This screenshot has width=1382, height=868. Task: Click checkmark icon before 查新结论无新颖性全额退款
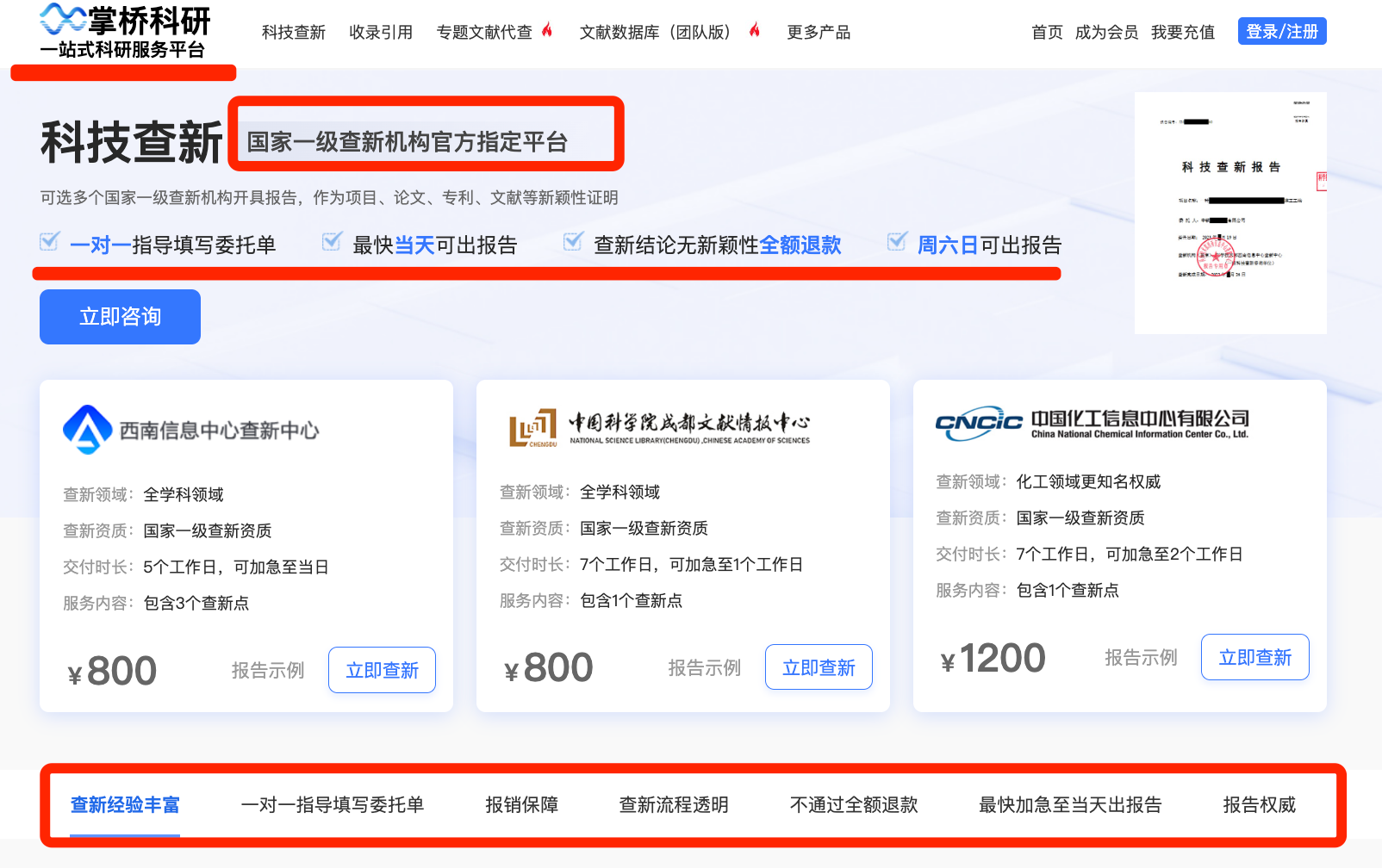pos(573,242)
